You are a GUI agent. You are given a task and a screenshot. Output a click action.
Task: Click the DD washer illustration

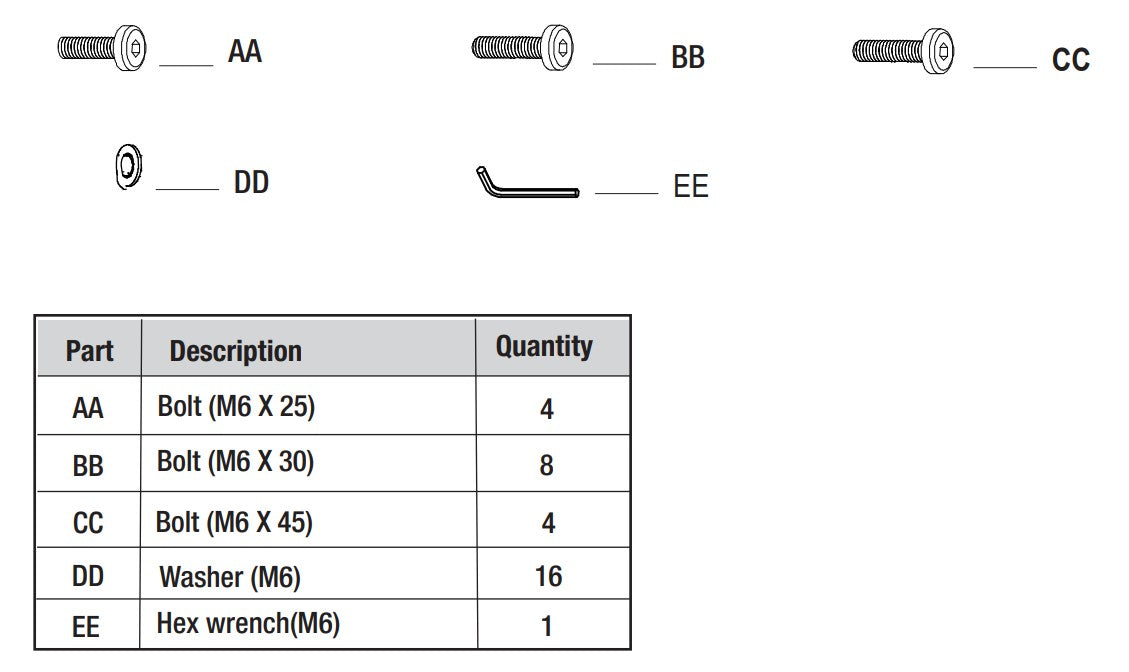[128, 166]
